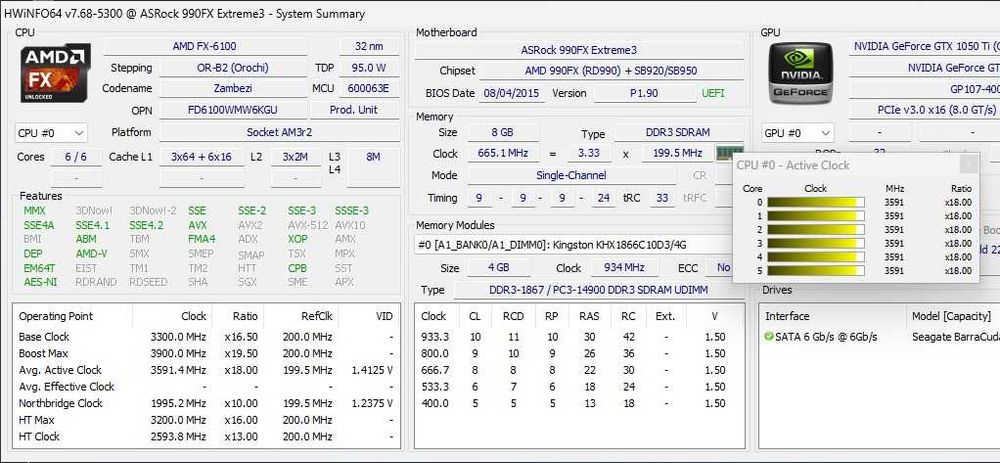Click the NVIDIA GeForce logo
Image resolution: width=1000 pixels, height=463 pixels.
(800, 73)
